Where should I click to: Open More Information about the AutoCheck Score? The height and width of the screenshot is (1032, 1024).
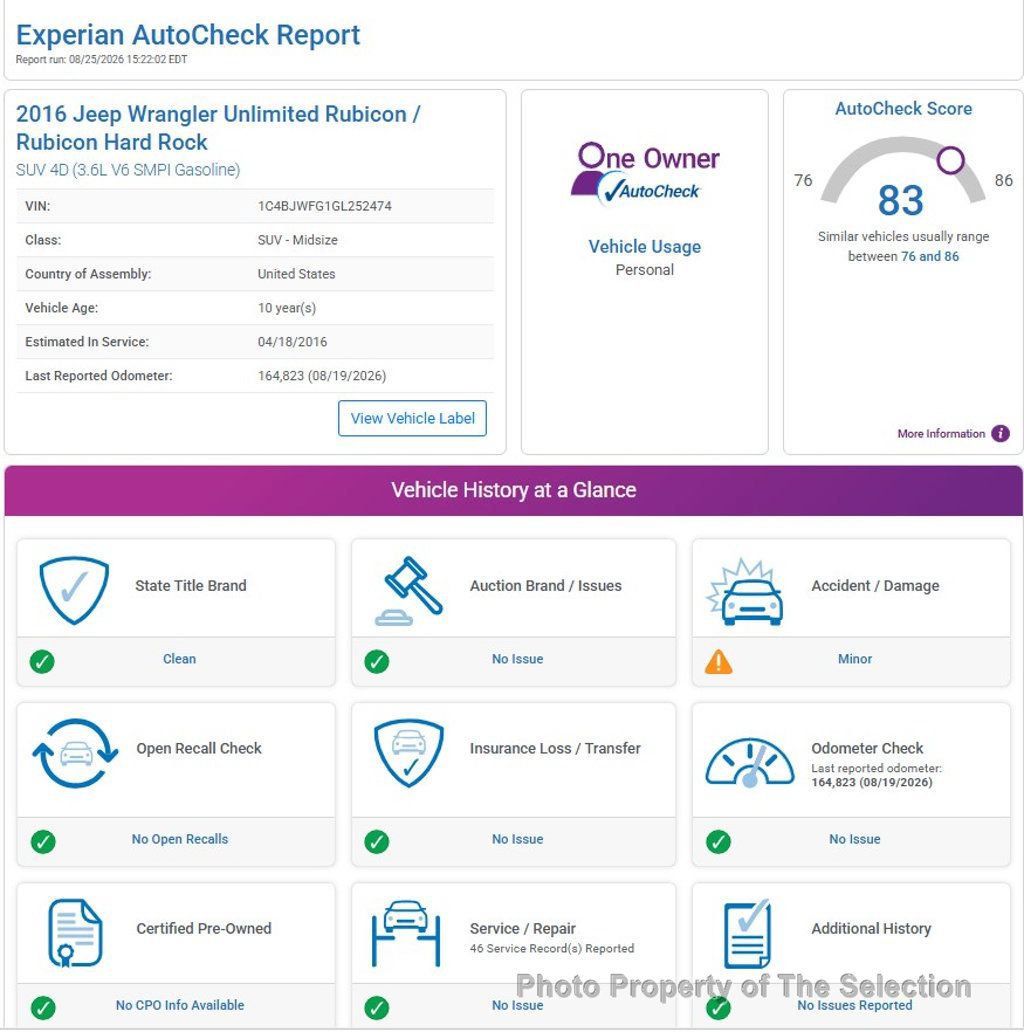pos(941,434)
